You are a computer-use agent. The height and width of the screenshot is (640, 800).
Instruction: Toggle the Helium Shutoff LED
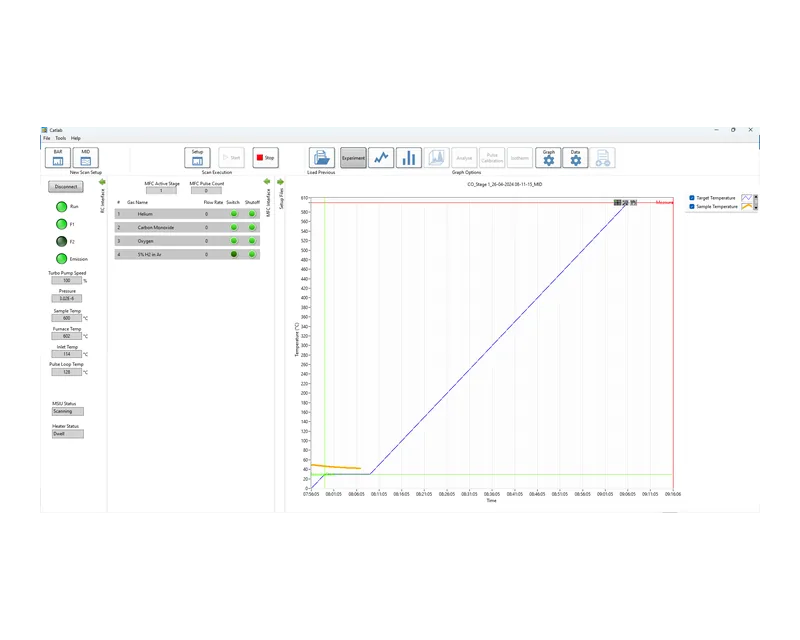click(x=252, y=214)
